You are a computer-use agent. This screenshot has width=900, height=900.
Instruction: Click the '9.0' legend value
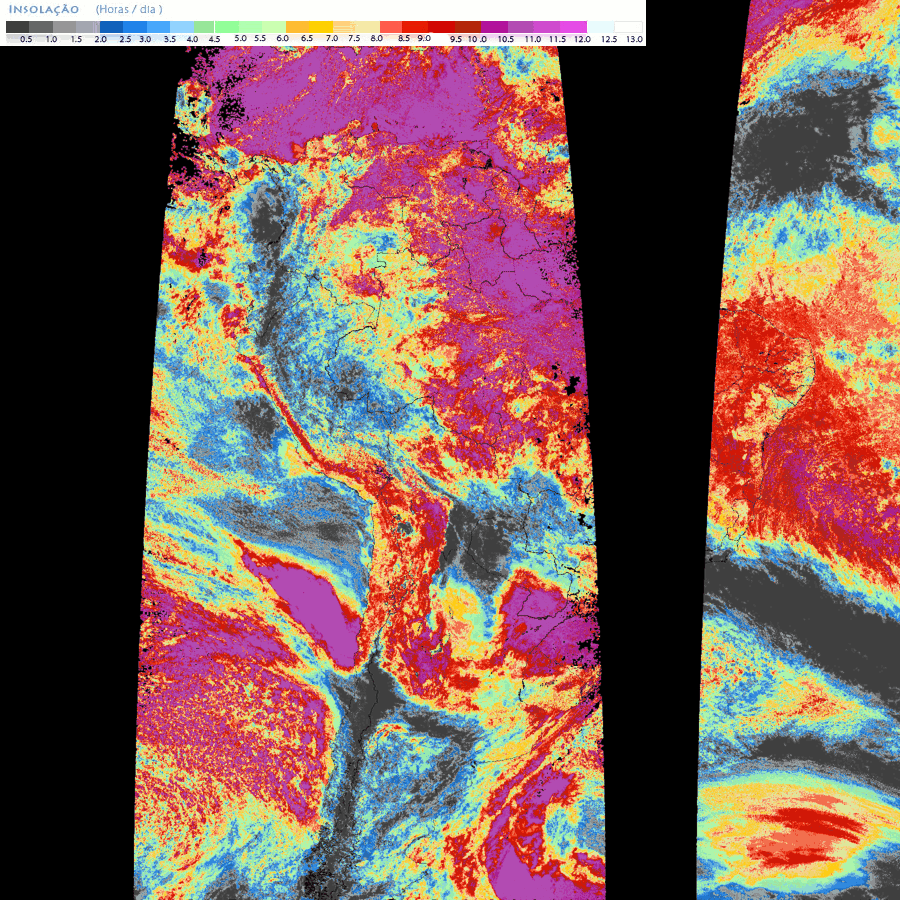tap(424, 38)
